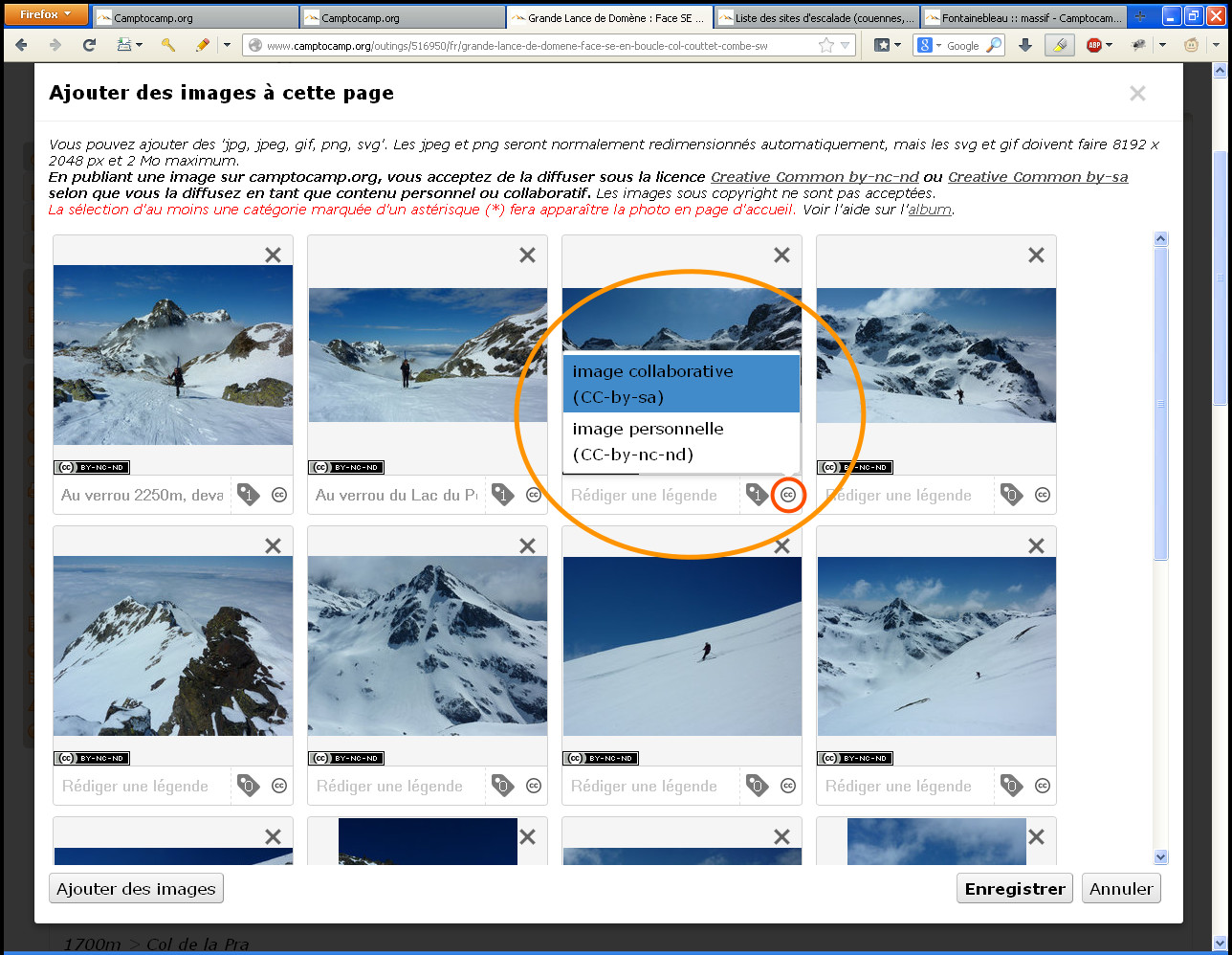Screen dimensions: 1232x955
Task: Open the license cc icon of 'Au verrou 2250m' image
Action: point(279,495)
